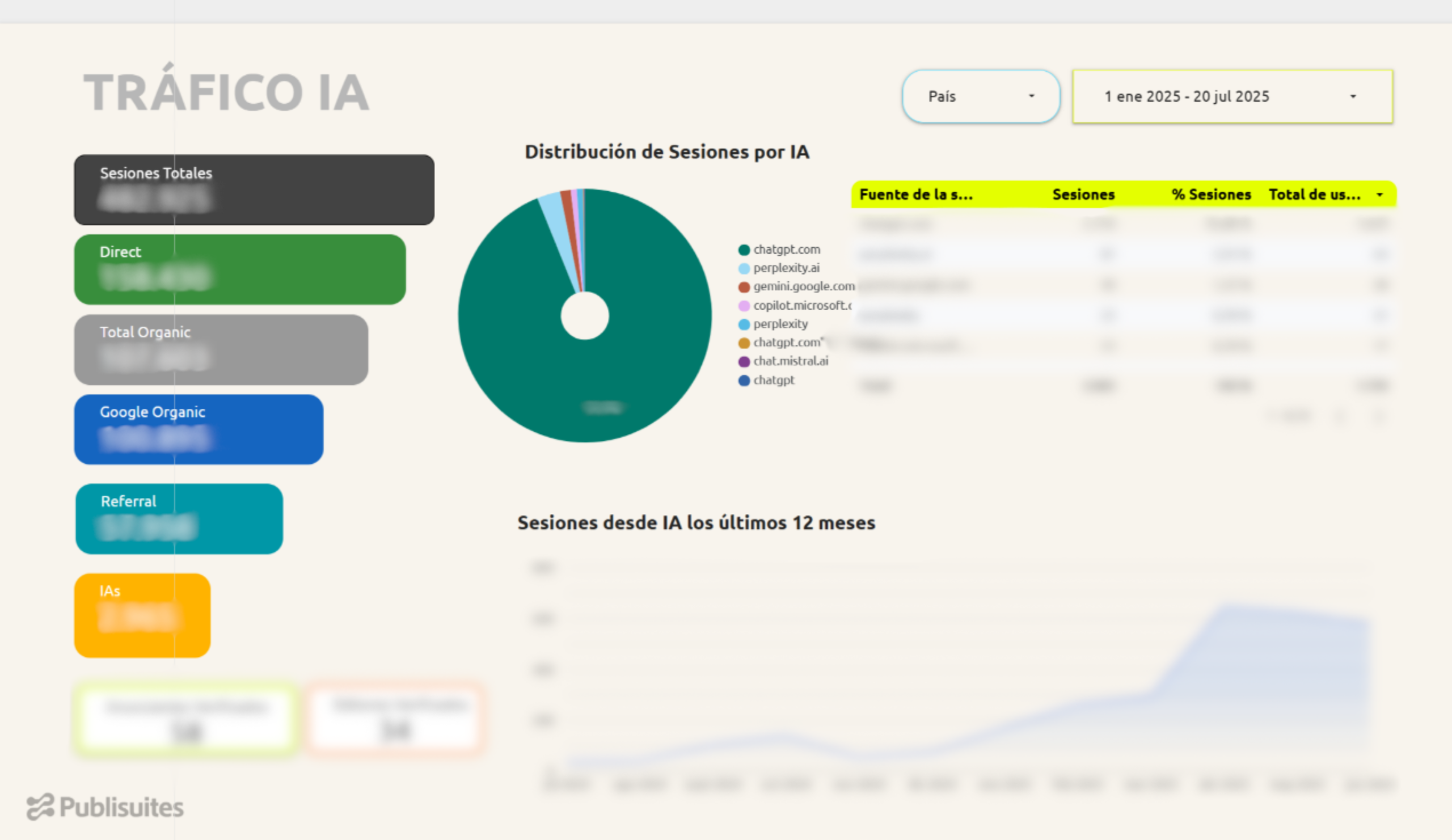Click sort arrow in table header

pos(1379,195)
